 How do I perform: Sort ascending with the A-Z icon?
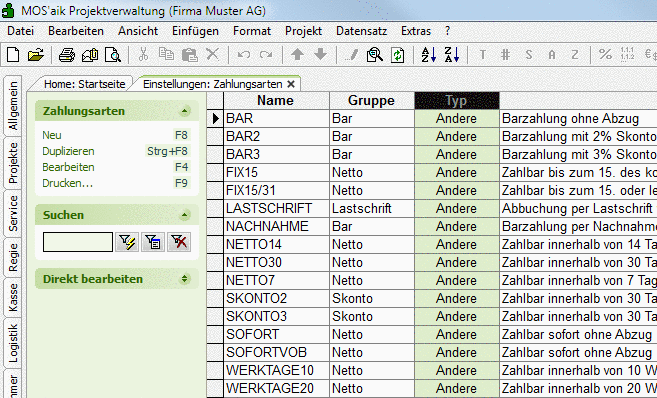point(429,54)
